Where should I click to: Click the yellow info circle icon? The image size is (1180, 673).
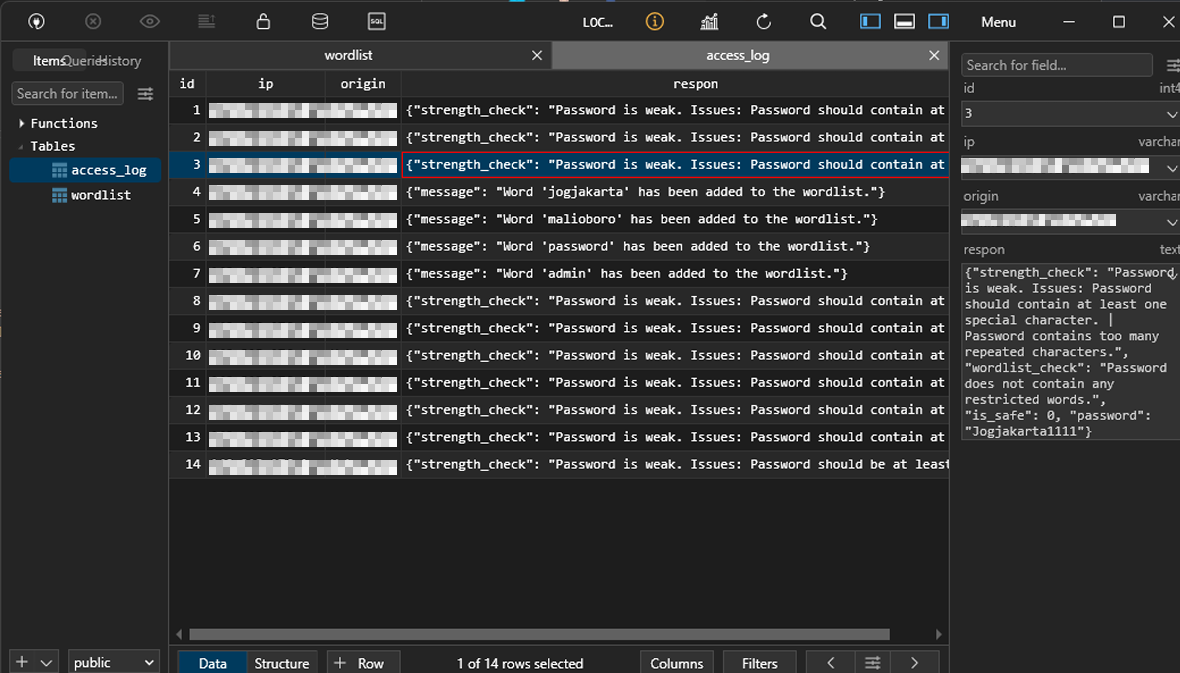click(654, 21)
